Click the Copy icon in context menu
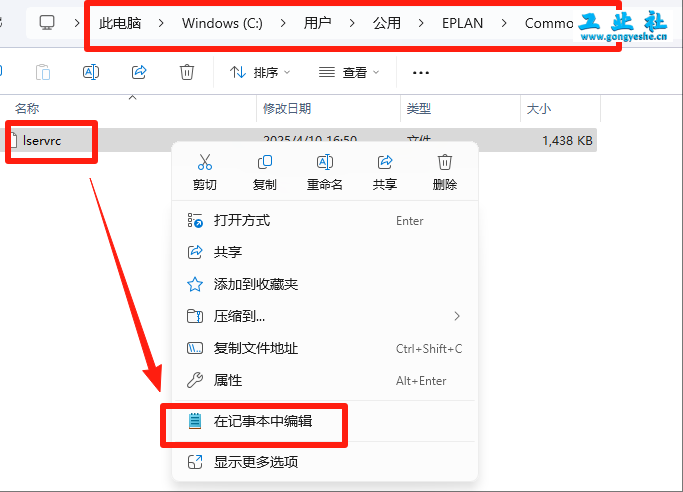 [x=265, y=162]
